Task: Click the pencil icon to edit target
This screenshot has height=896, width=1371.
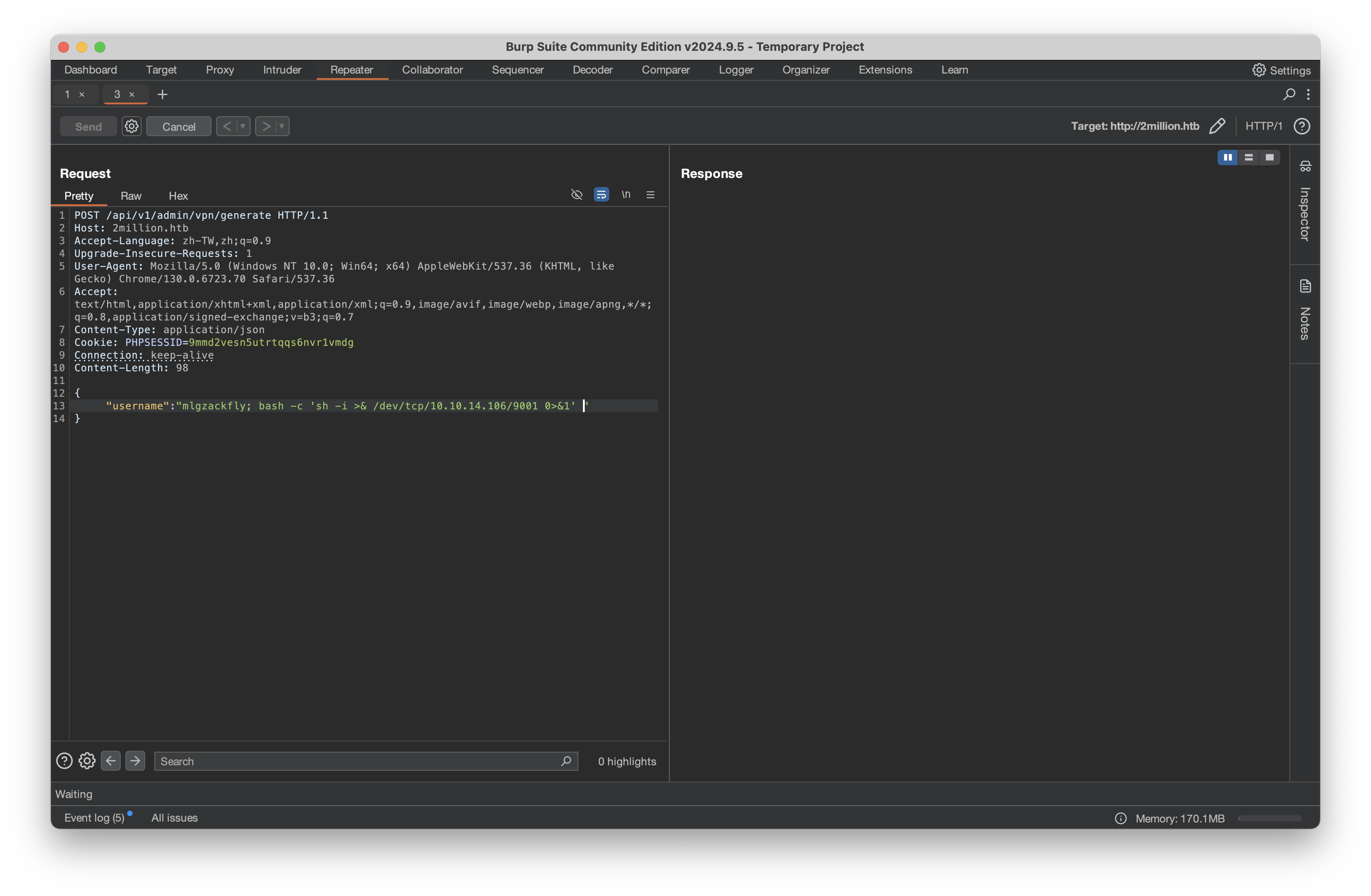Action: coord(1217,126)
